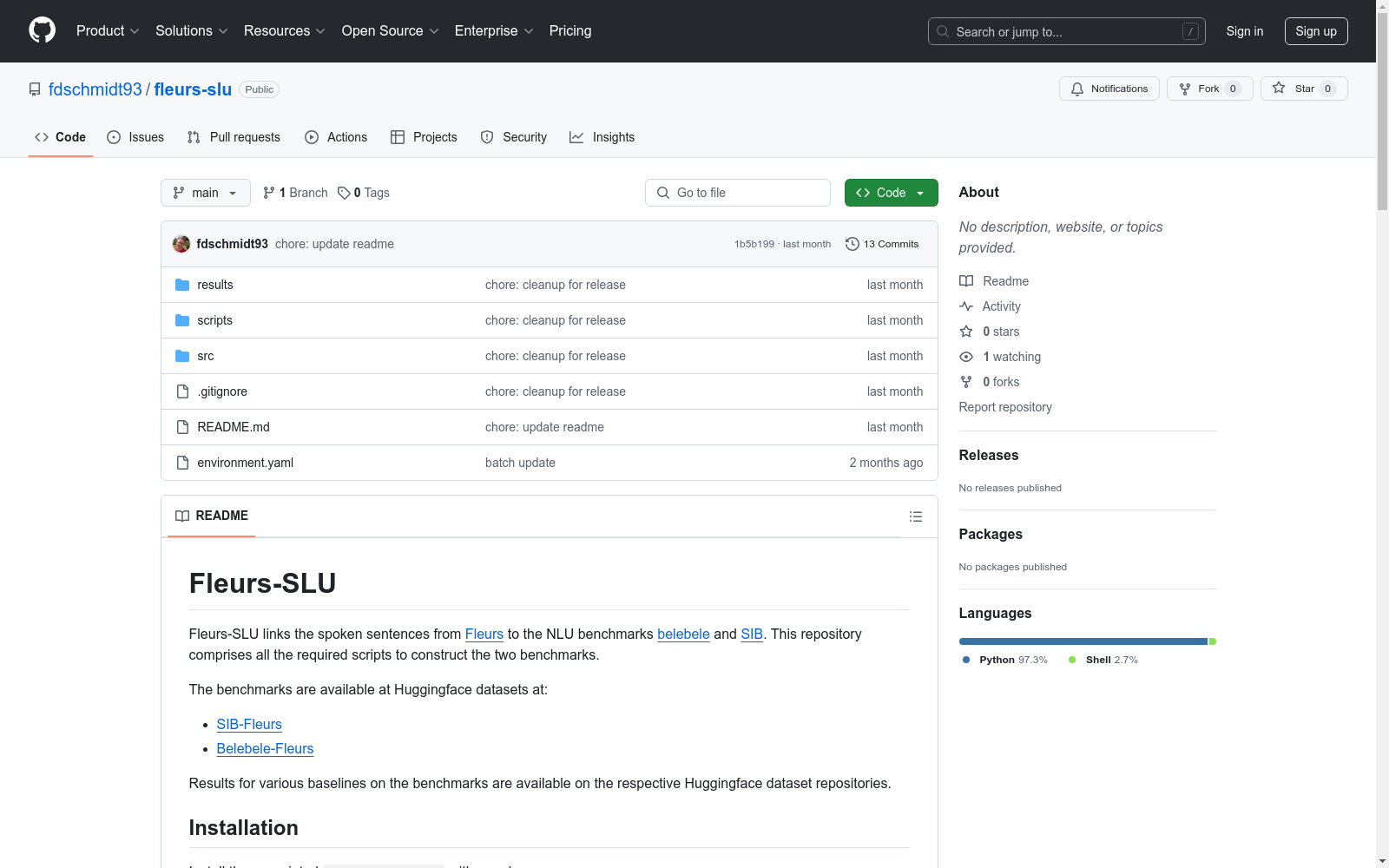Click the page vertical scrollbar thumb
The width and height of the screenshot is (1389, 868).
pos(1382,113)
